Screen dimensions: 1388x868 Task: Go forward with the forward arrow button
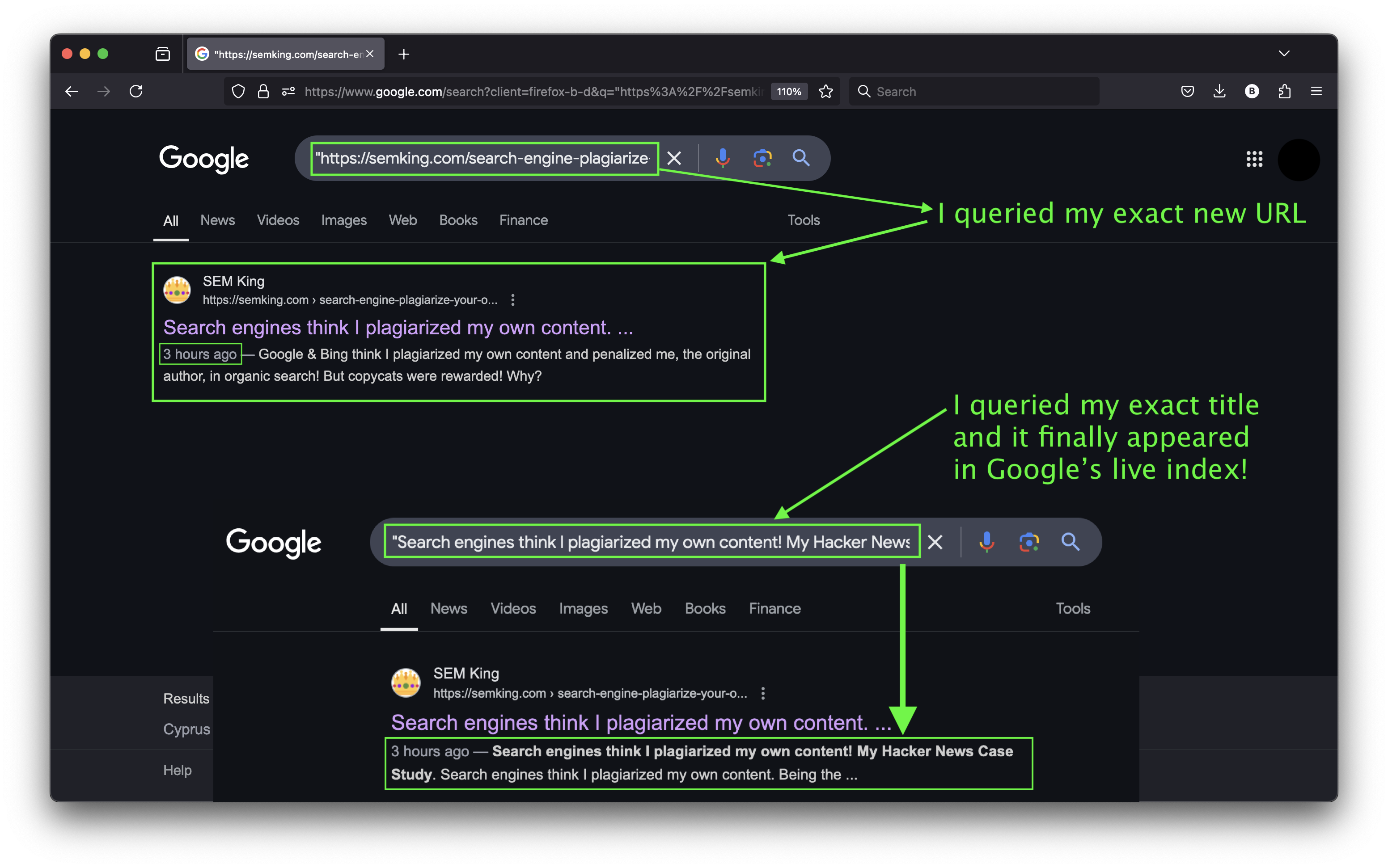[104, 91]
